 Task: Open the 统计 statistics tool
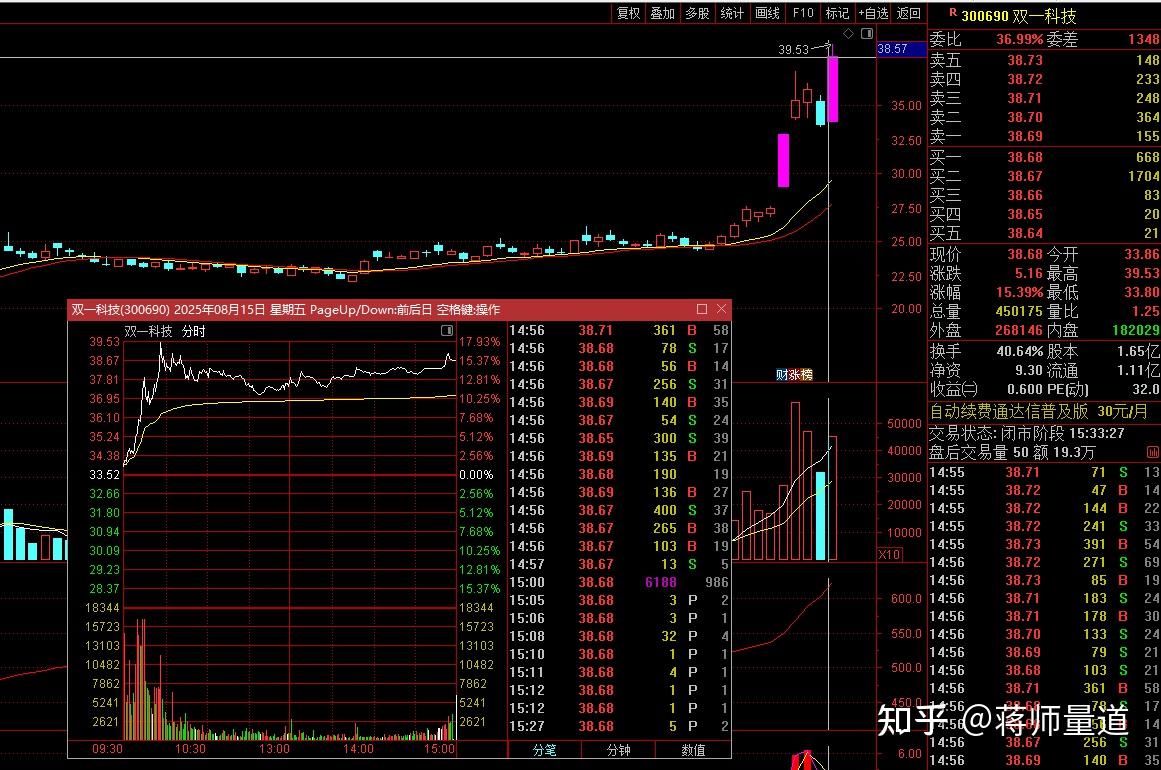pyautogui.click(x=732, y=13)
